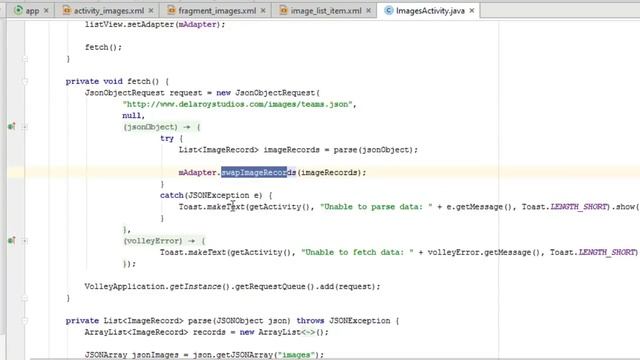This screenshot has width=640, height=360.
Task: Click the teams.json URL string
Action: [x=238, y=104]
